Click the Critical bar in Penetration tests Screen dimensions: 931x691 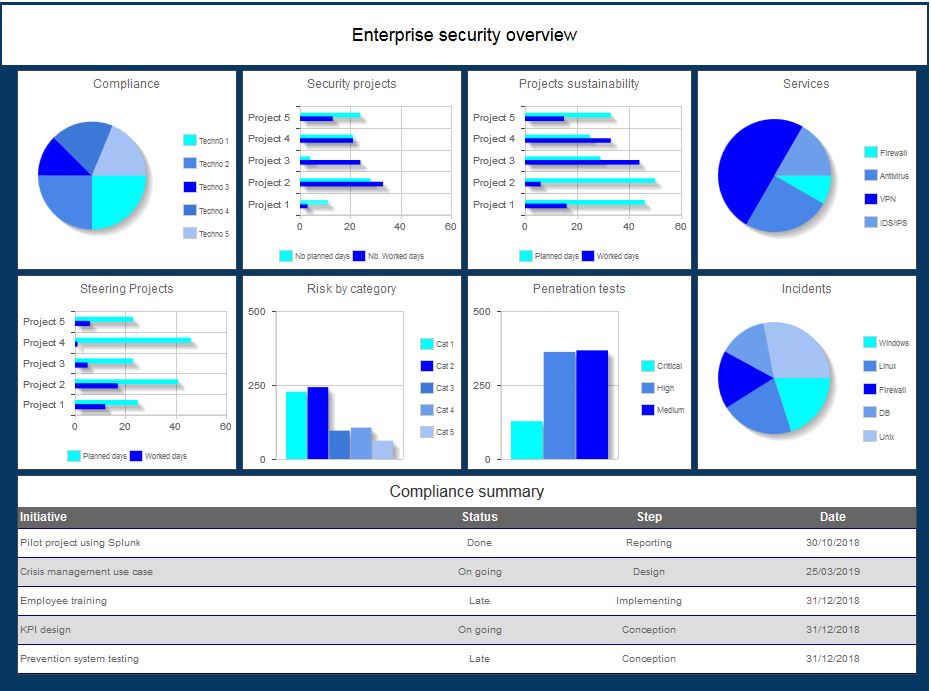pos(527,440)
